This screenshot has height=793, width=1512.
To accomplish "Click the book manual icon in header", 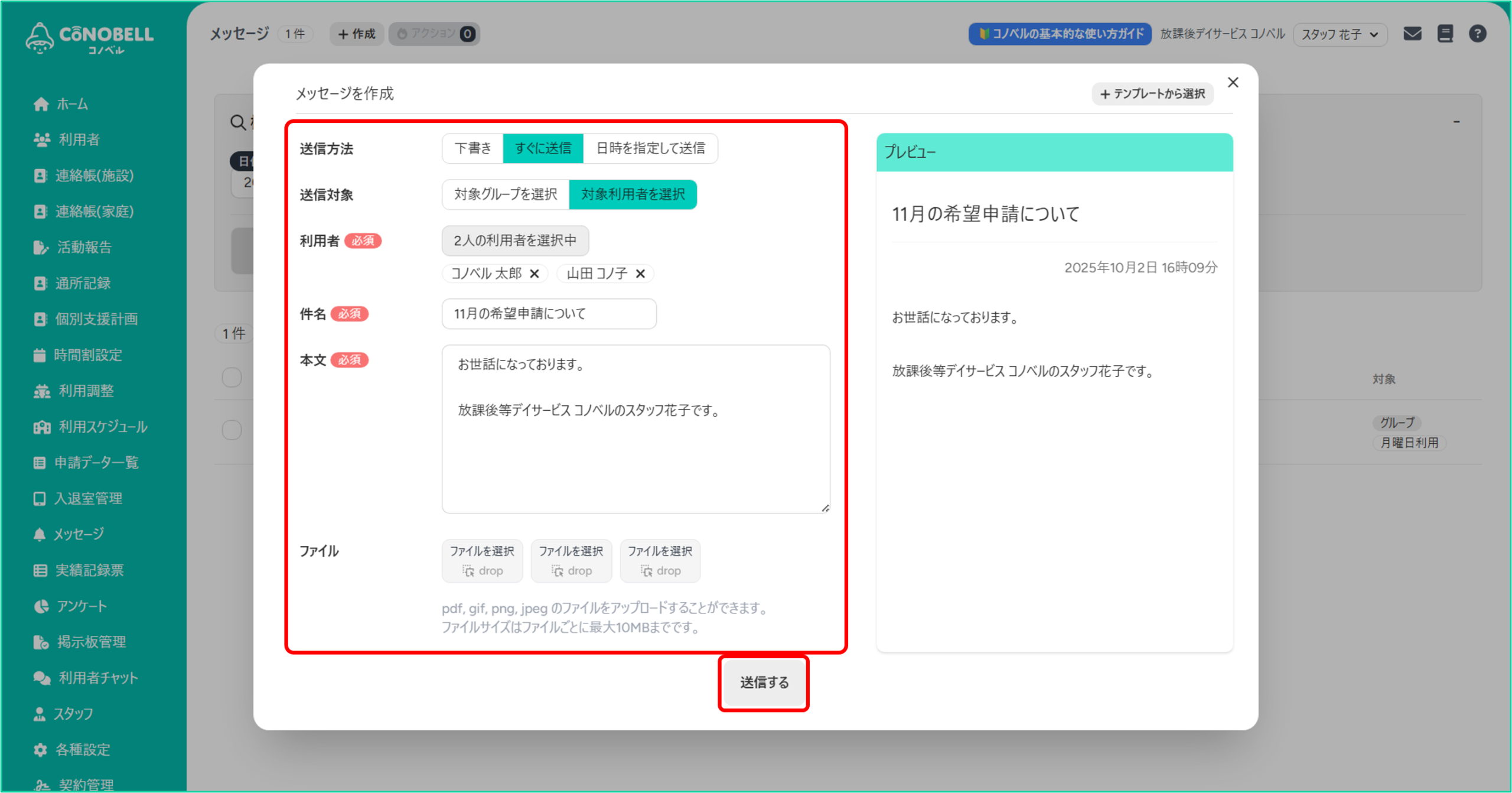I will pos(1445,34).
